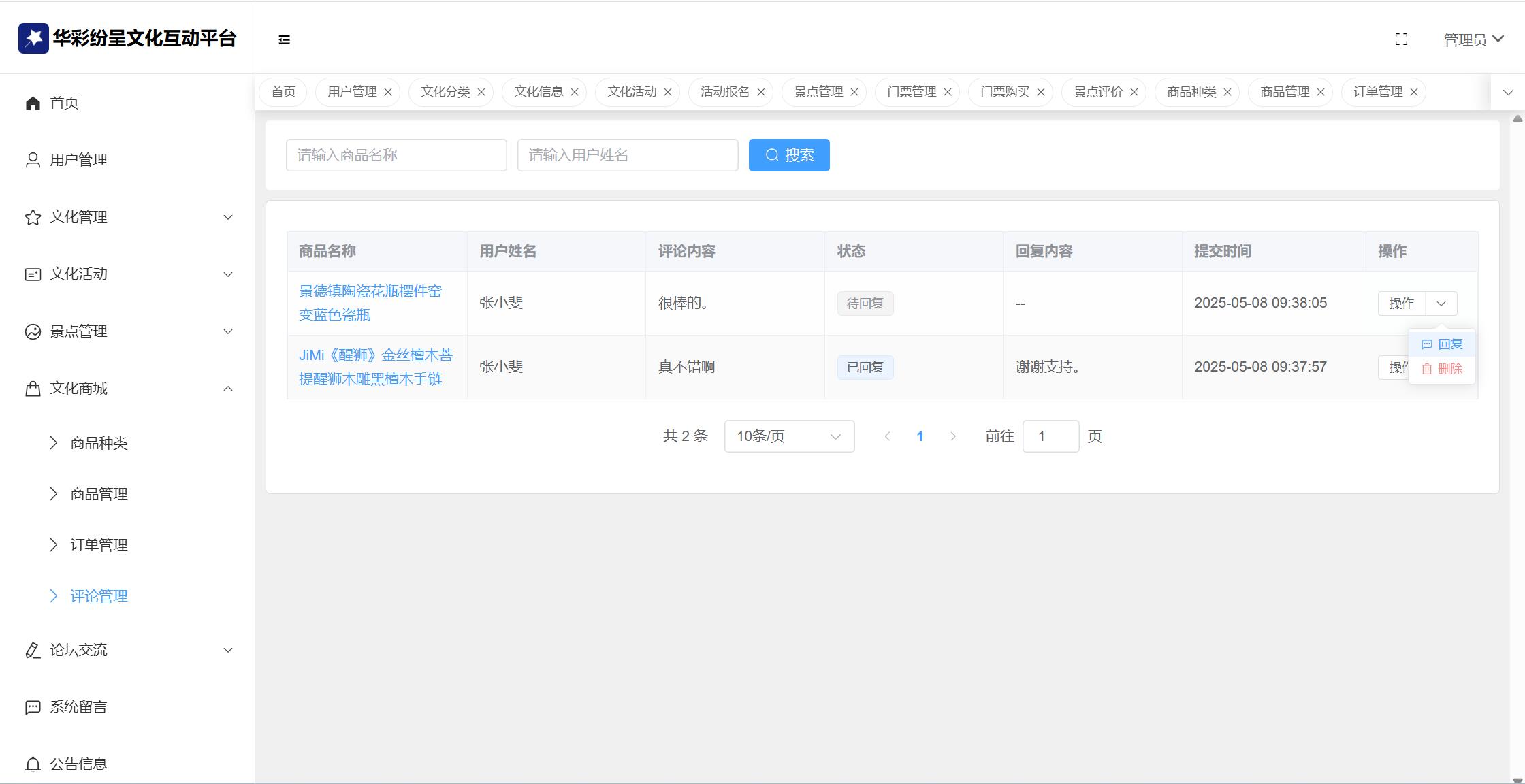This screenshot has width=1525, height=784.
Task: Toggle fullscreen mode icon
Action: click(x=1401, y=39)
